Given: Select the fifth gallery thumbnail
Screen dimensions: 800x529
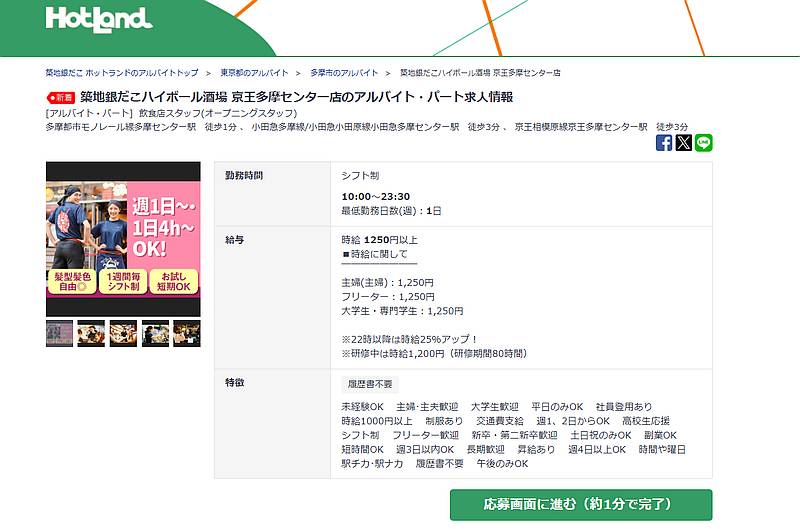Looking at the screenshot, I should point(187,334).
